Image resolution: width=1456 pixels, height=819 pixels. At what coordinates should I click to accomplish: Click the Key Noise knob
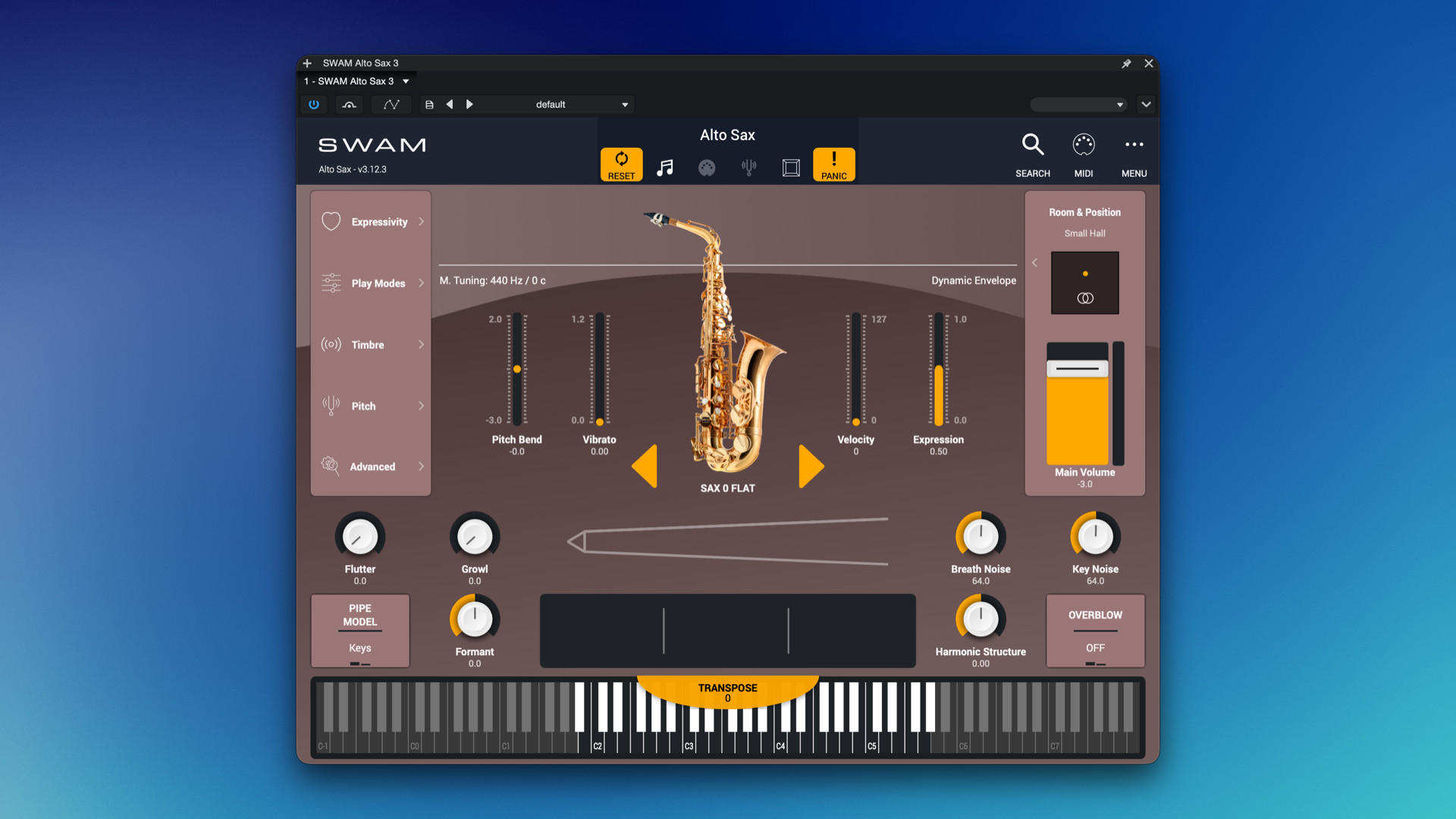point(1095,536)
